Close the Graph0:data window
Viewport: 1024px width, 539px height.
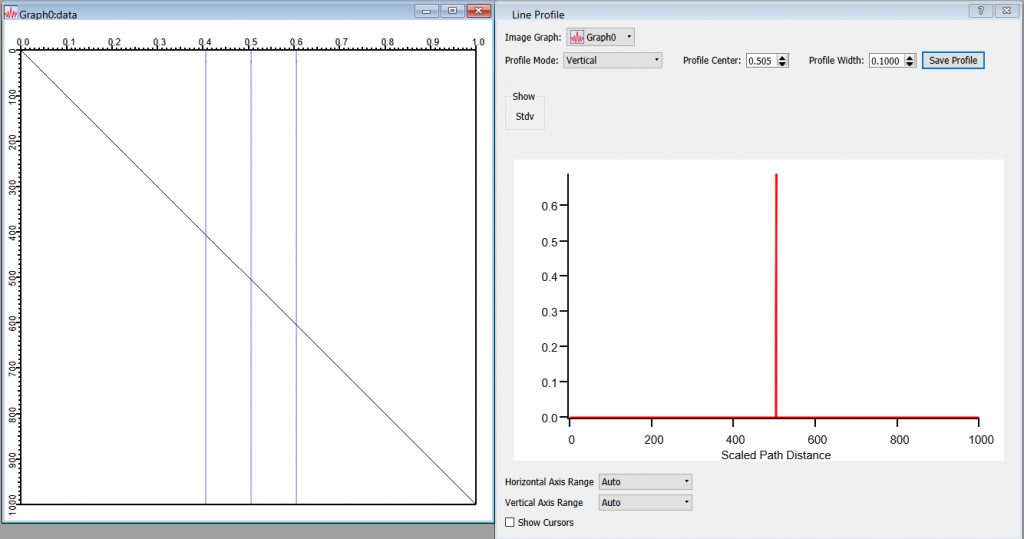pyautogui.click(x=479, y=10)
